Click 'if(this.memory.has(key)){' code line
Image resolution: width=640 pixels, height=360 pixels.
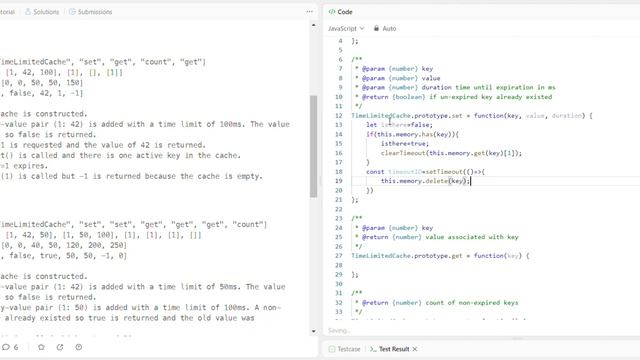point(412,134)
